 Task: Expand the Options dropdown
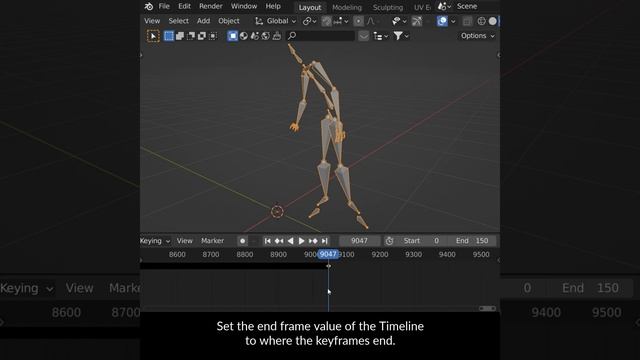478,36
